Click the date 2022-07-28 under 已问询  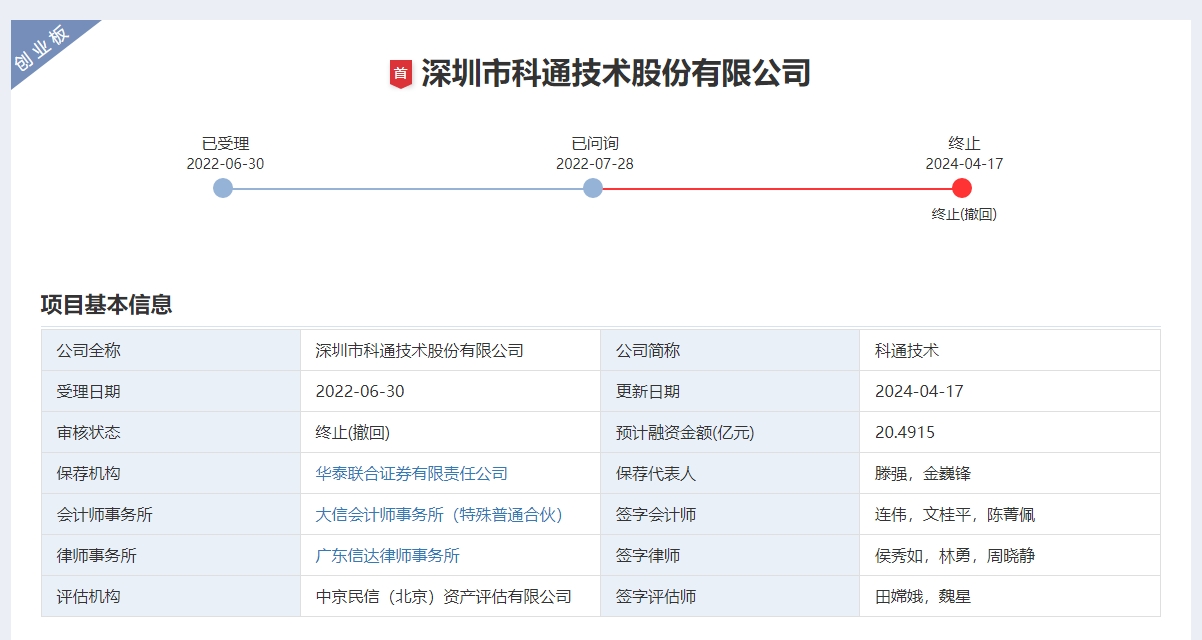(x=595, y=164)
